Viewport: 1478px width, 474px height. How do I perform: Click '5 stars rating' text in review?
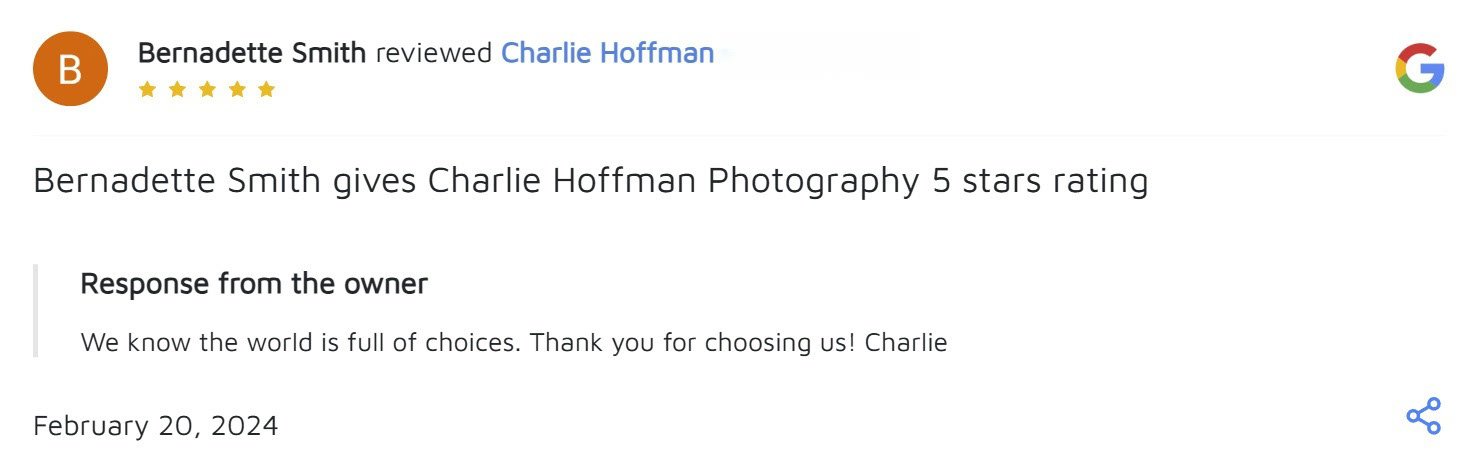1040,181
